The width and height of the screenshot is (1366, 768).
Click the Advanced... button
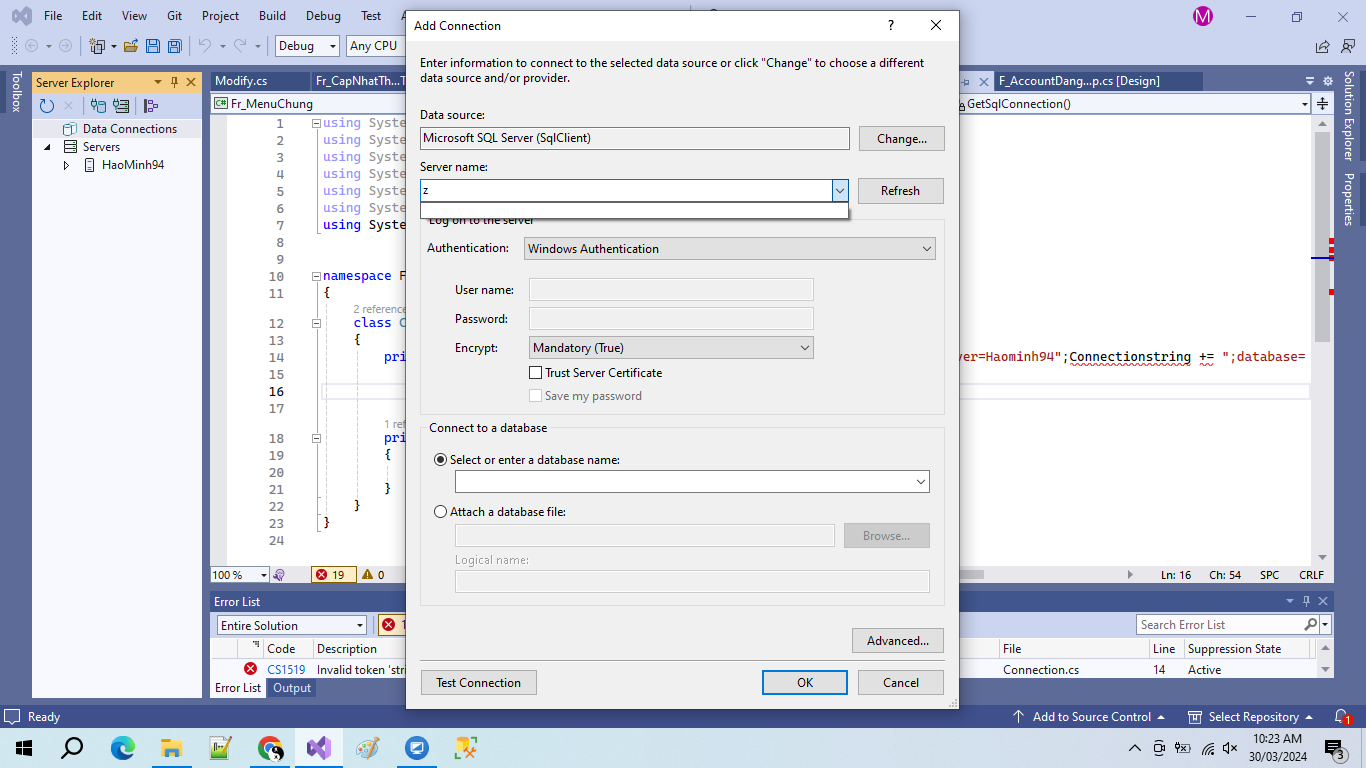[898, 641]
